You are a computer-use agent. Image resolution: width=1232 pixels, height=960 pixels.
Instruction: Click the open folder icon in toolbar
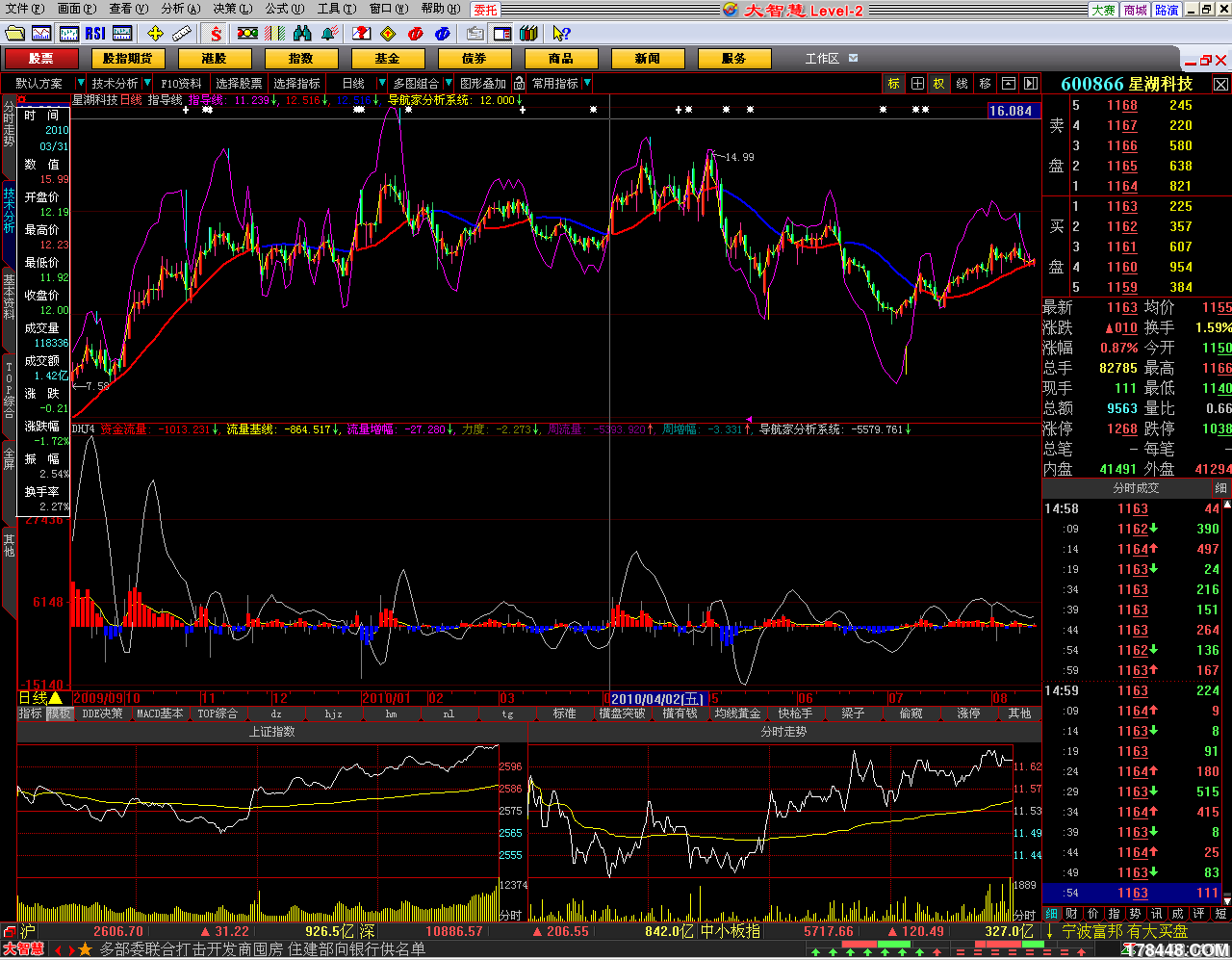click(x=14, y=34)
